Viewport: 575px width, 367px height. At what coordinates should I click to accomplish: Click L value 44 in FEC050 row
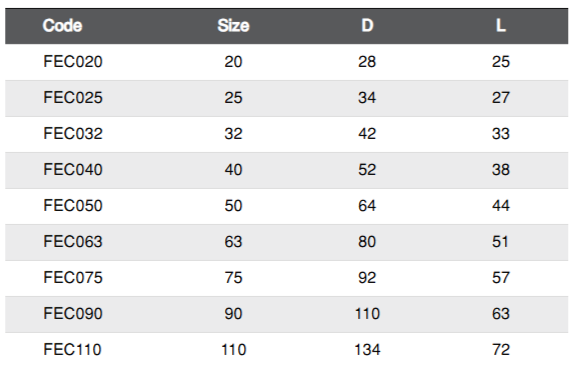[x=501, y=205]
